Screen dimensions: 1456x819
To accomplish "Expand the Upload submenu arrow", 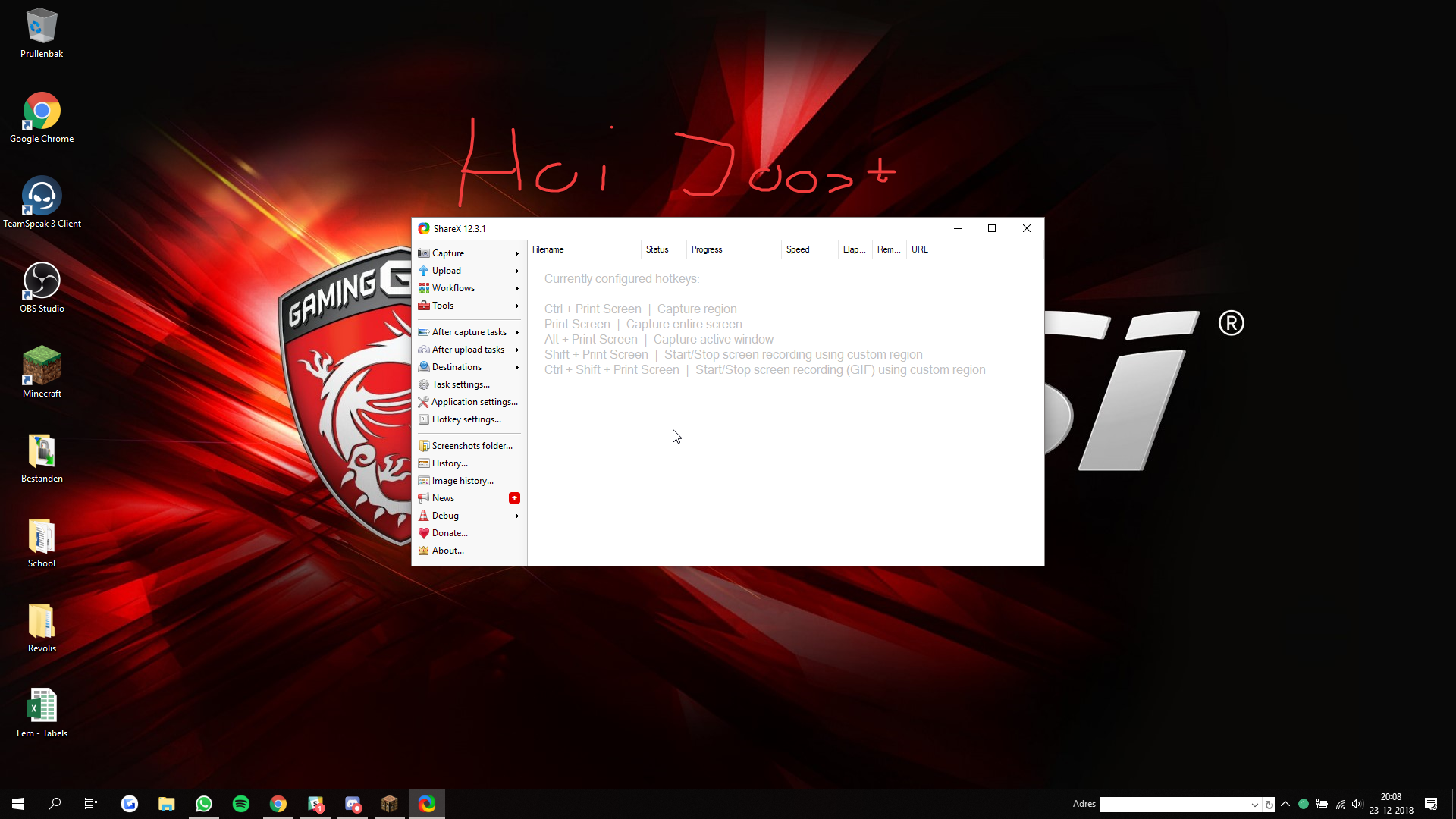I will click(x=517, y=271).
